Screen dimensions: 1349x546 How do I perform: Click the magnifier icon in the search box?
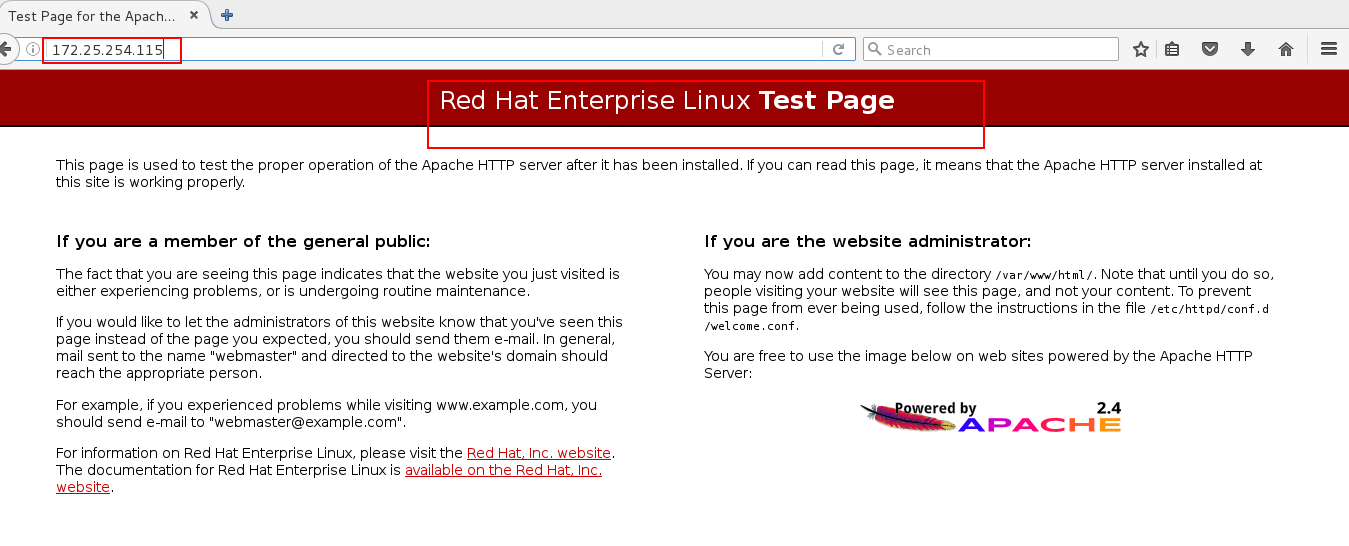tap(874, 49)
